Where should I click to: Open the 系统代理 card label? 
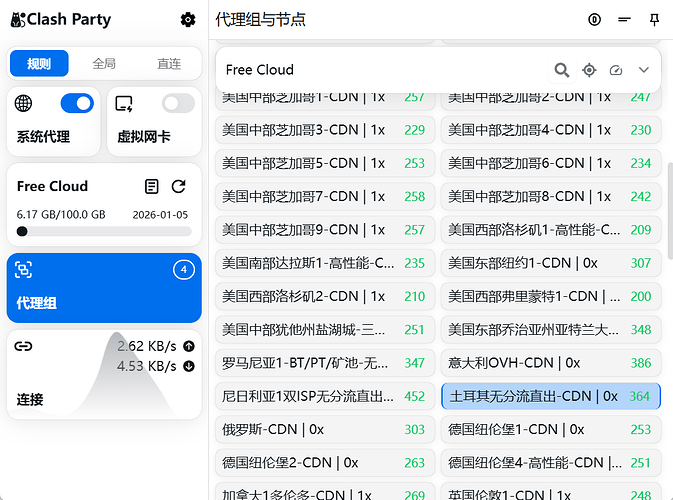(x=43, y=137)
